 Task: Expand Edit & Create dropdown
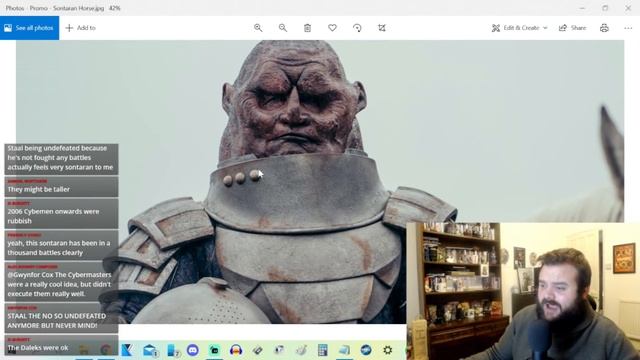click(x=519, y=28)
